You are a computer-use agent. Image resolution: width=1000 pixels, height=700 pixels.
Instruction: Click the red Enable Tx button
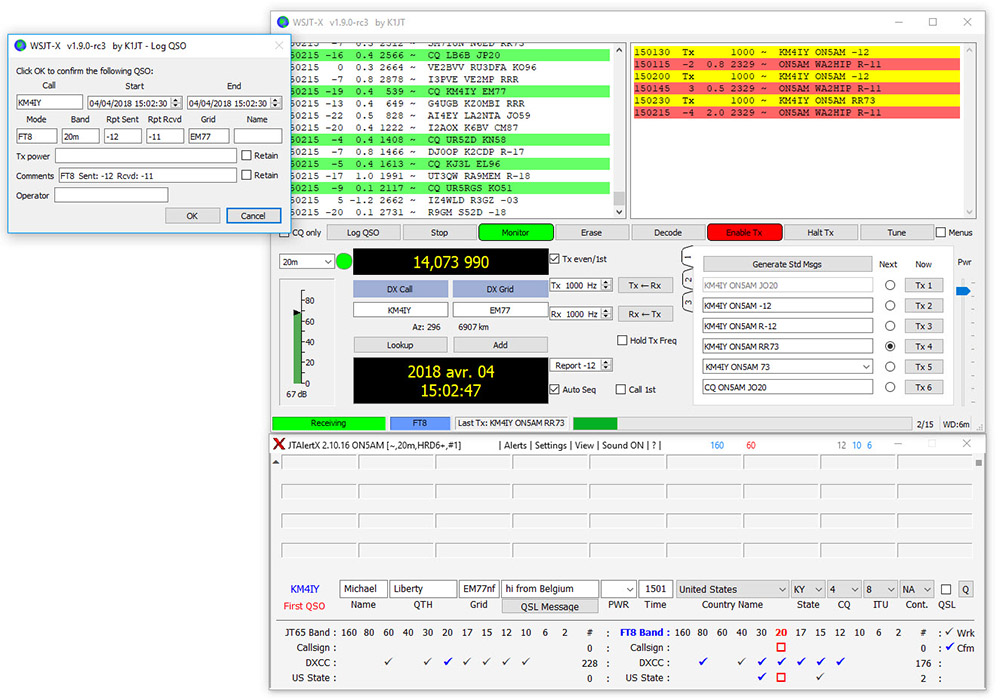pyautogui.click(x=744, y=232)
